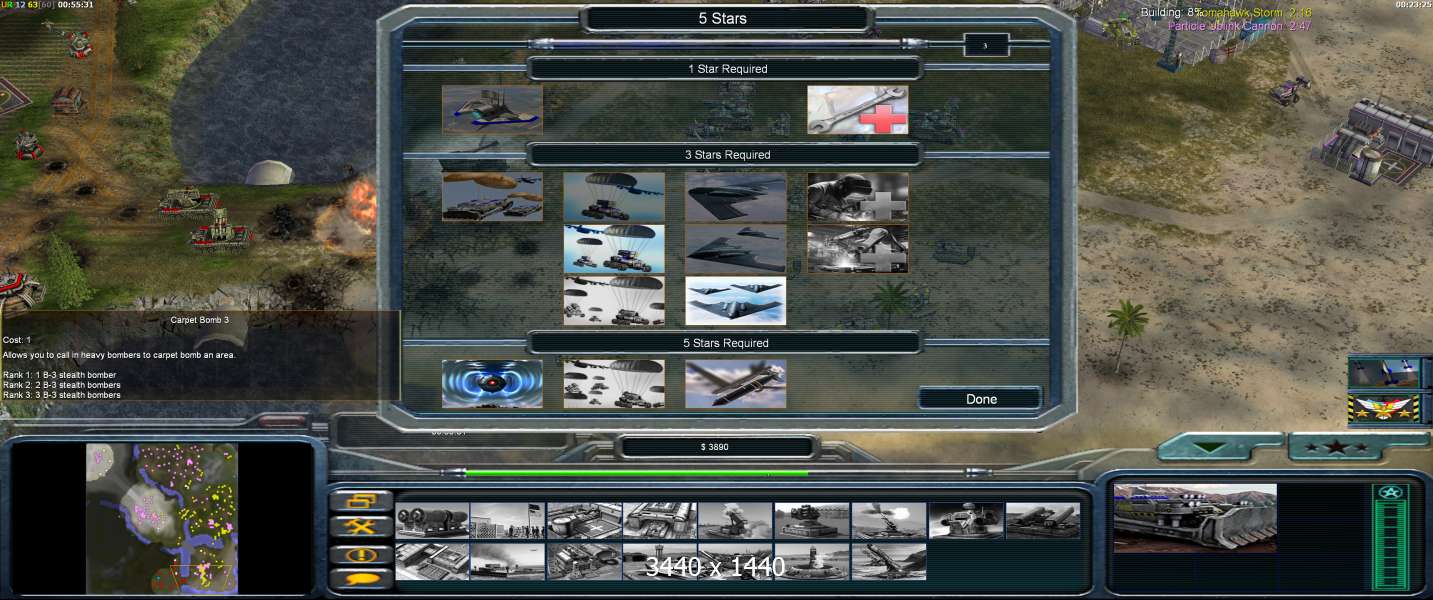Build the twin missile tube launcher
The image size is (1433, 600).
(1043, 521)
